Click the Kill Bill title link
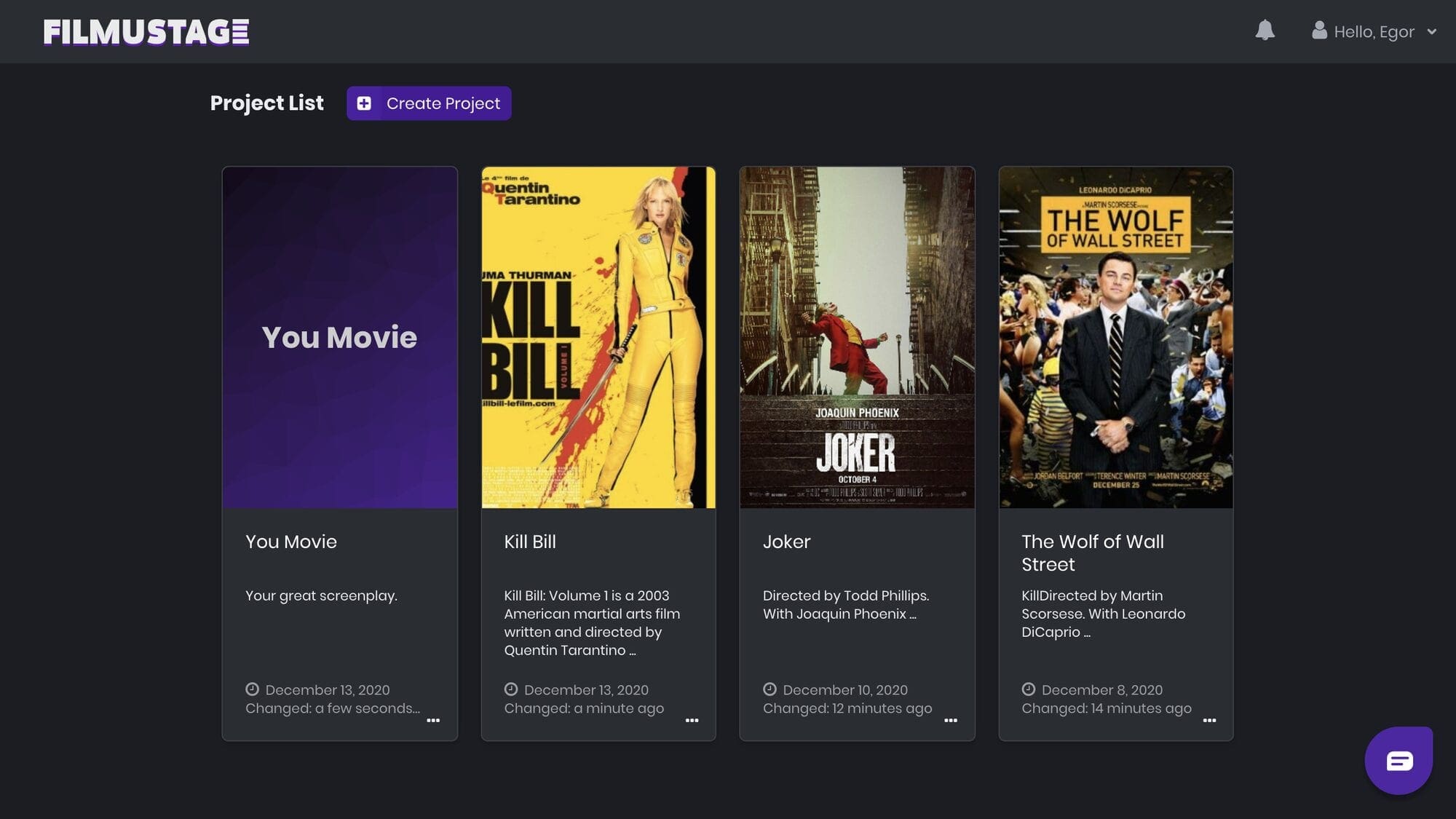The image size is (1456, 819). click(x=529, y=542)
